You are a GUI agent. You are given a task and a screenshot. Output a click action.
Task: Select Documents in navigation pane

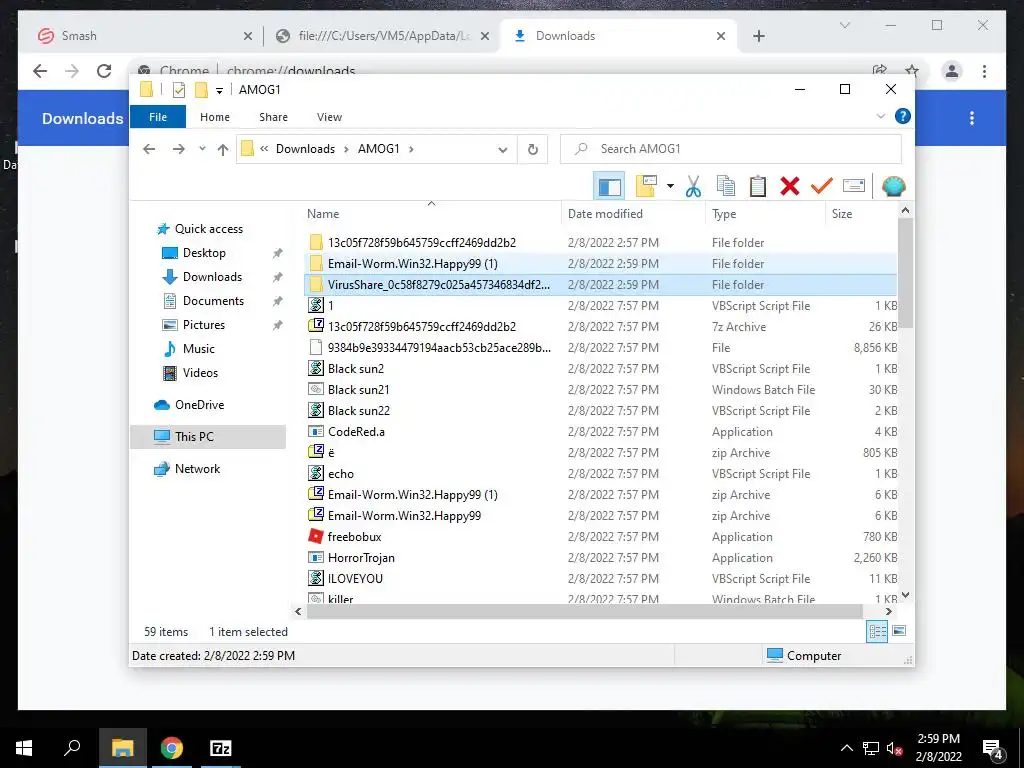(213, 301)
